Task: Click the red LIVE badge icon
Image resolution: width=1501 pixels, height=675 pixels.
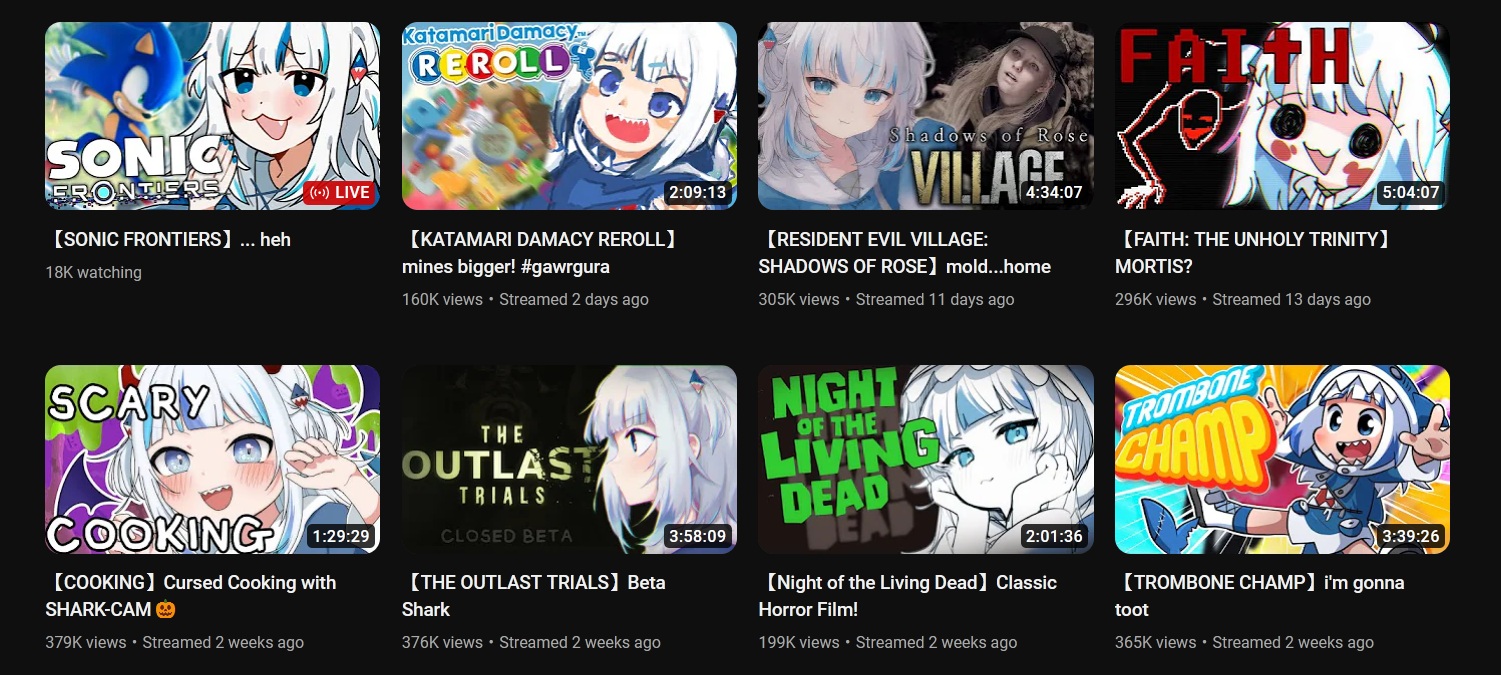Action: coord(339,193)
